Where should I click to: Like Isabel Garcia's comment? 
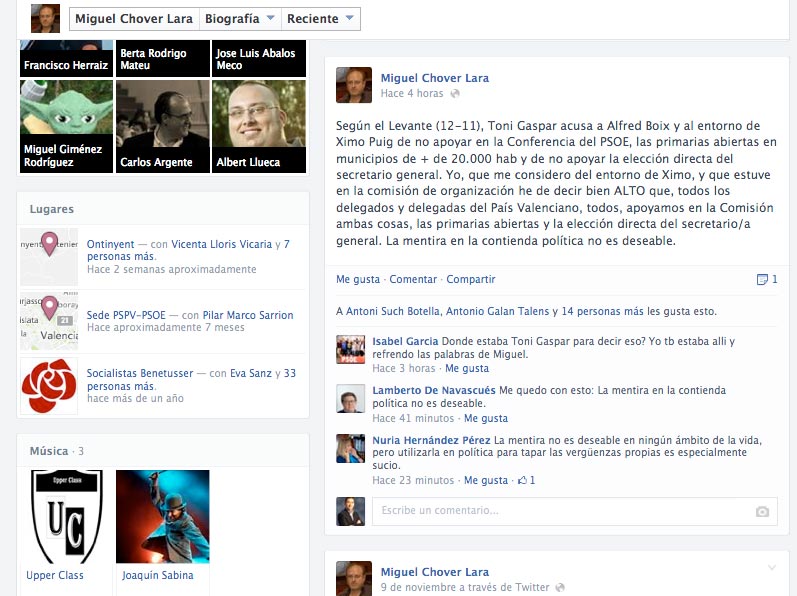[467, 368]
